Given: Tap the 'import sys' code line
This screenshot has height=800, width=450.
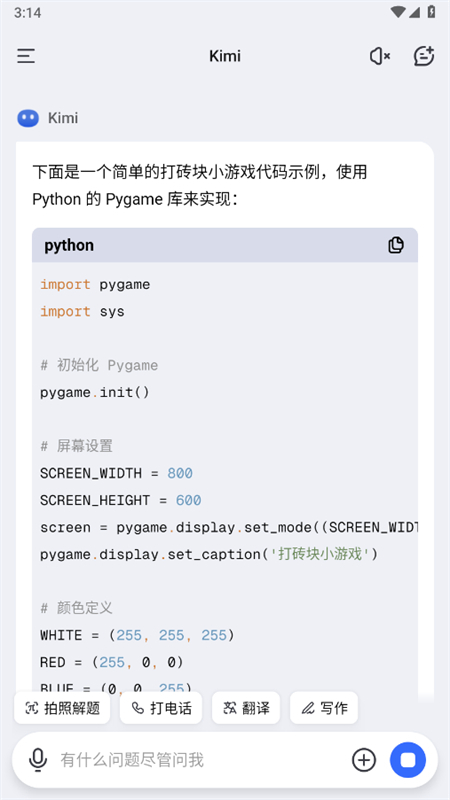Looking at the screenshot, I should tap(82, 312).
